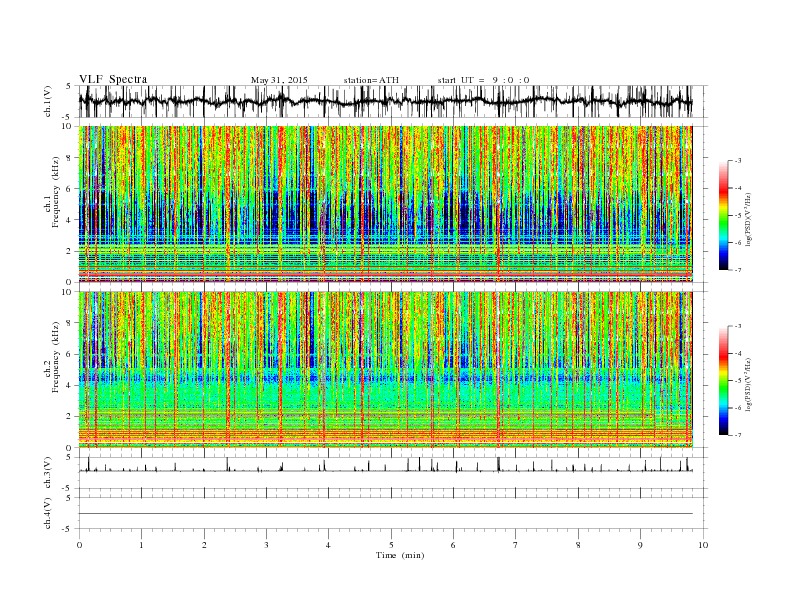
Task: Click the "-7" tick on ch.1 color bar
Action: [738, 270]
